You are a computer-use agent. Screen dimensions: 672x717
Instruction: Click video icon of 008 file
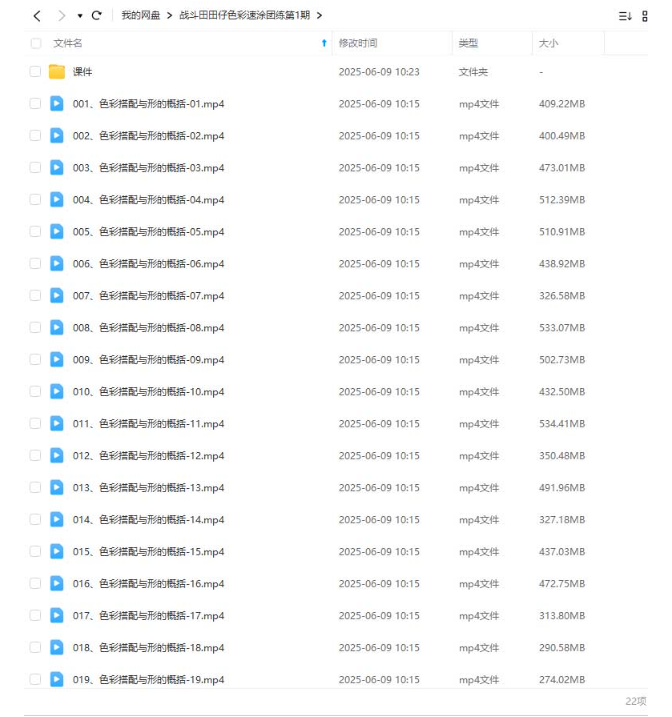[x=57, y=327]
